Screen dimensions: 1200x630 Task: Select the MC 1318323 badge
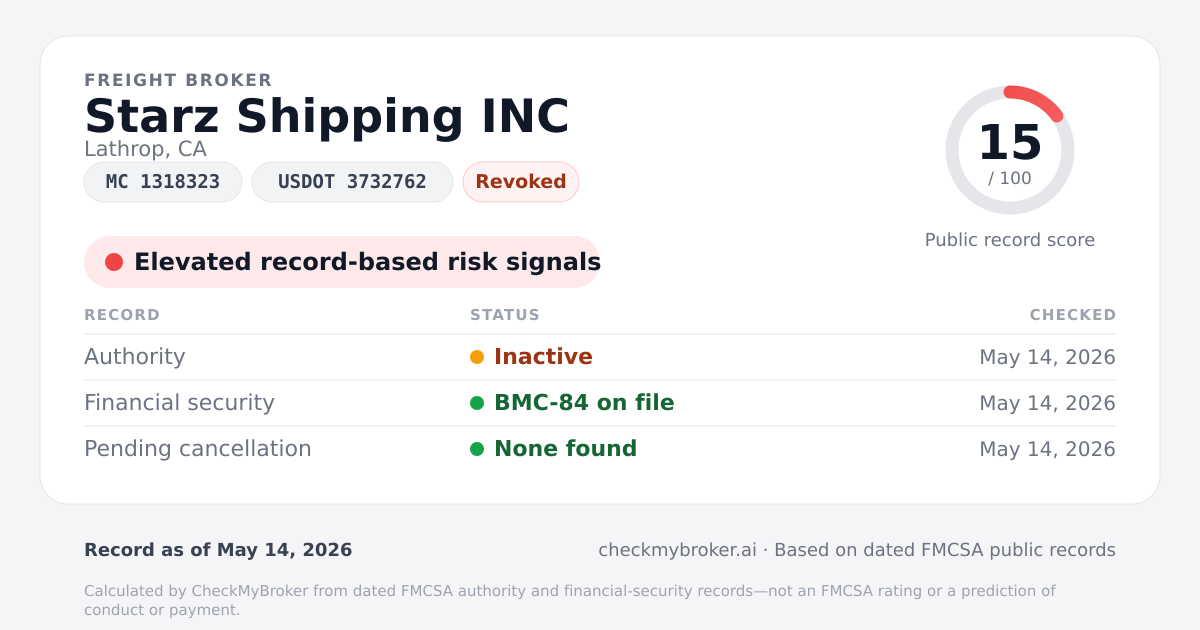163,182
